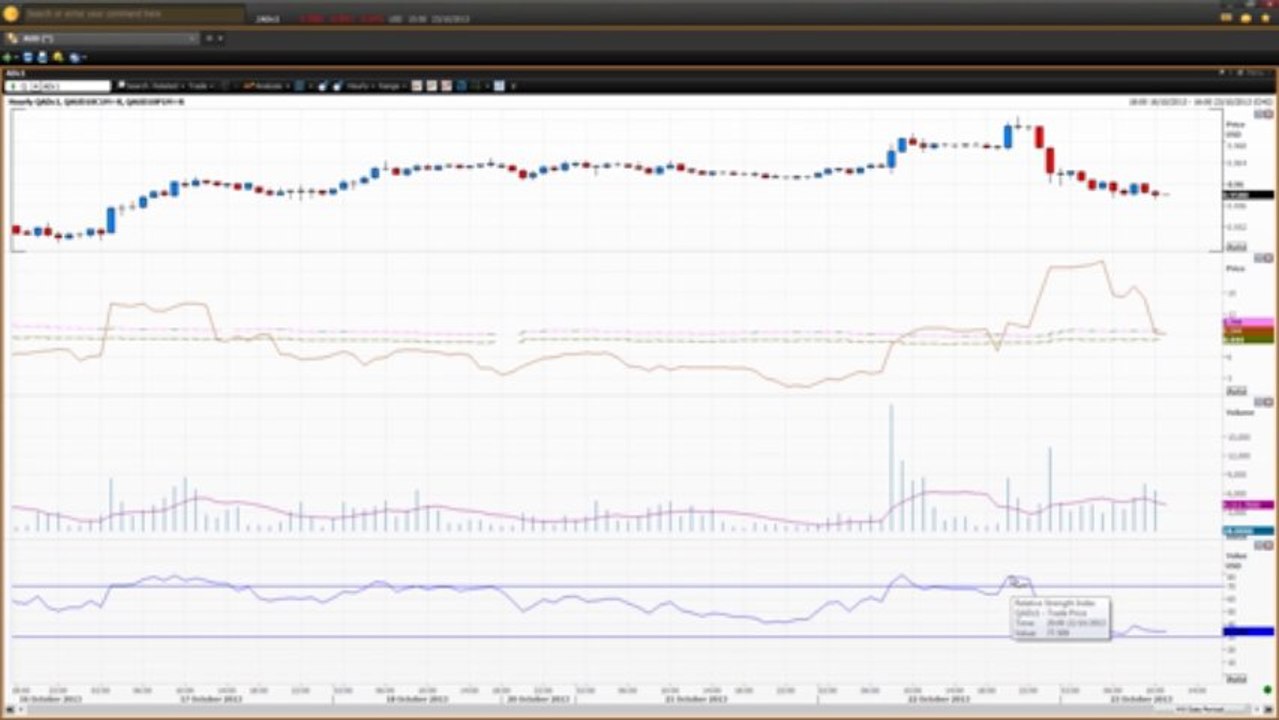Open the Trade dropdown menu
The height and width of the screenshot is (720, 1279).
click(x=200, y=86)
